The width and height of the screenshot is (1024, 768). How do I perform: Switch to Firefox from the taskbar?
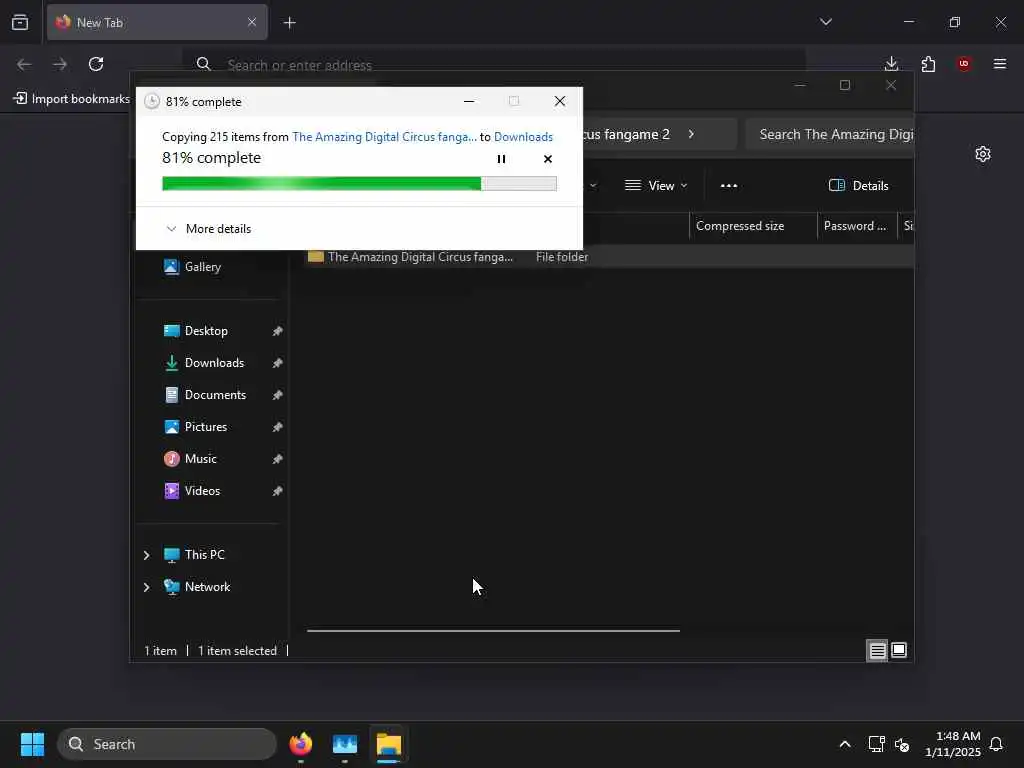click(x=300, y=744)
